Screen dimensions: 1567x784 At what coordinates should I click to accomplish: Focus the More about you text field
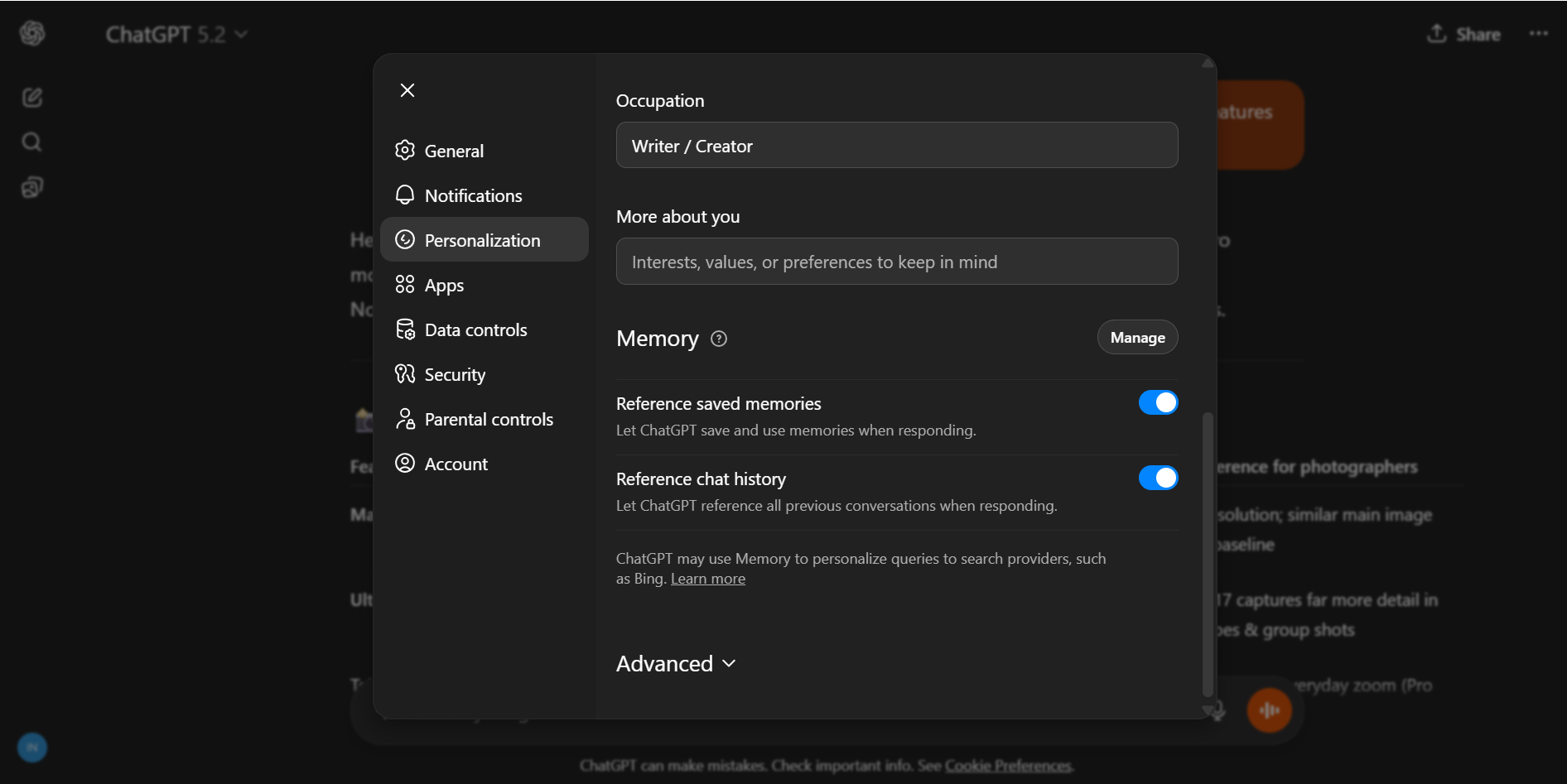[x=896, y=262]
